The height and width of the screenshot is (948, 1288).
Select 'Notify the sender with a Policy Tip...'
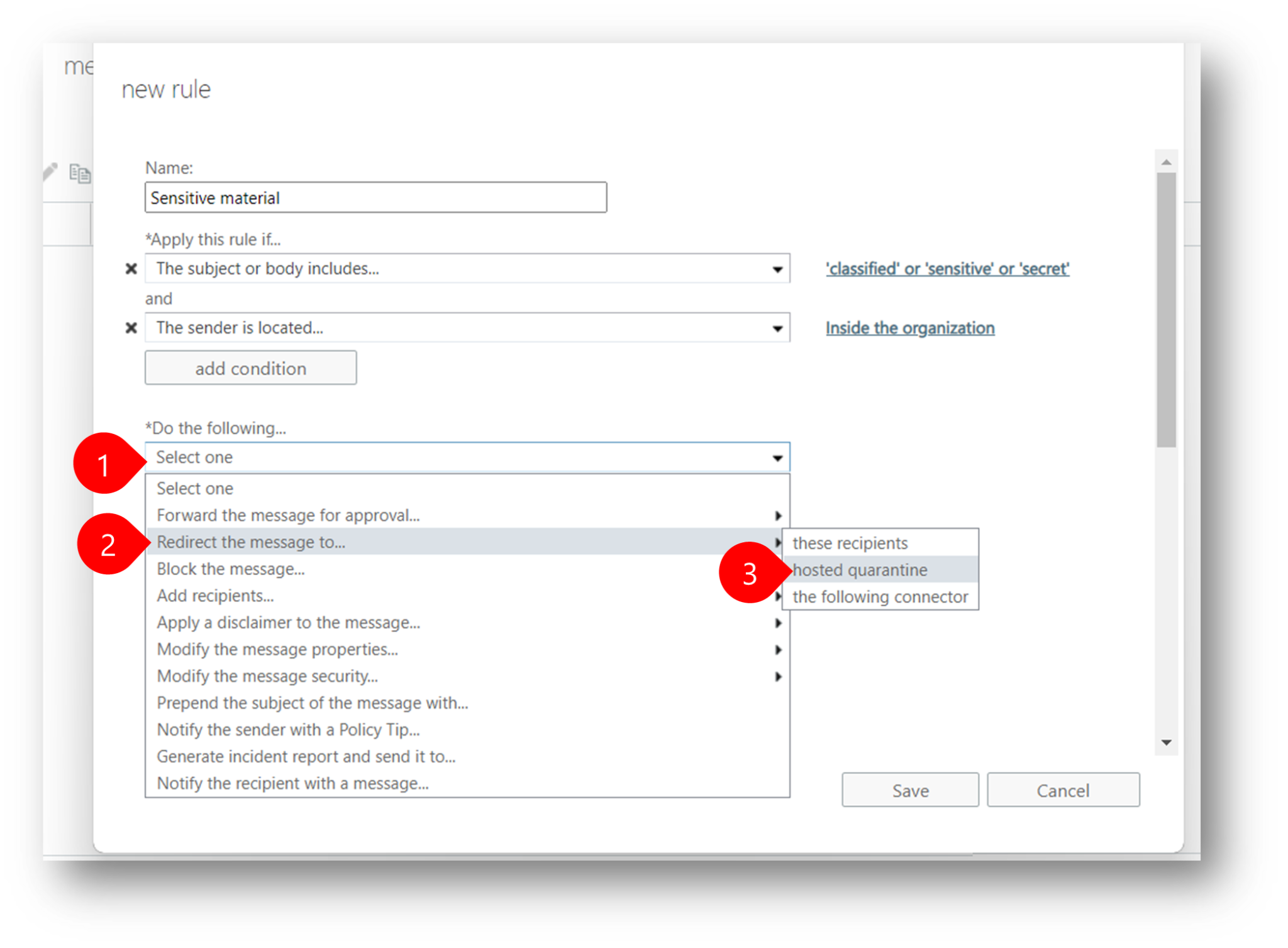pos(287,730)
